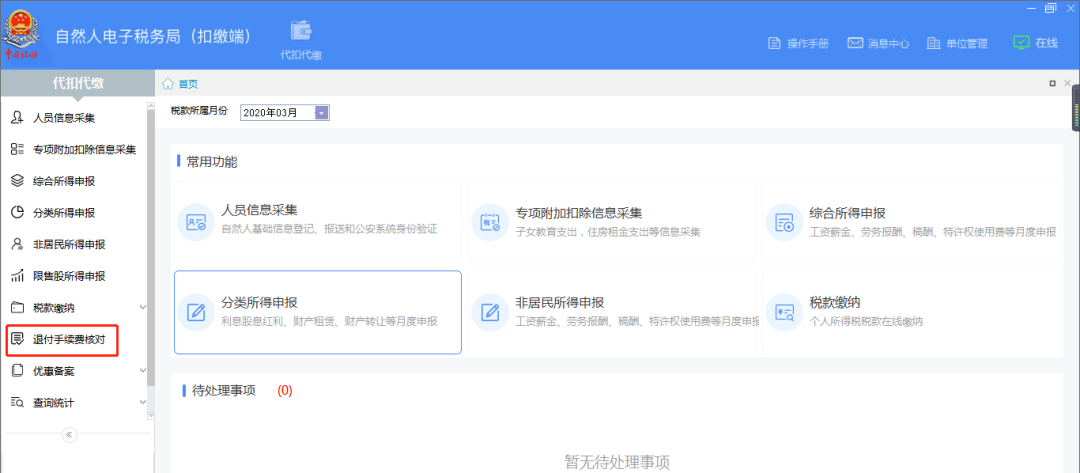
Task: Click the 人员信息采集 sidebar person icon
Action: [18, 118]
